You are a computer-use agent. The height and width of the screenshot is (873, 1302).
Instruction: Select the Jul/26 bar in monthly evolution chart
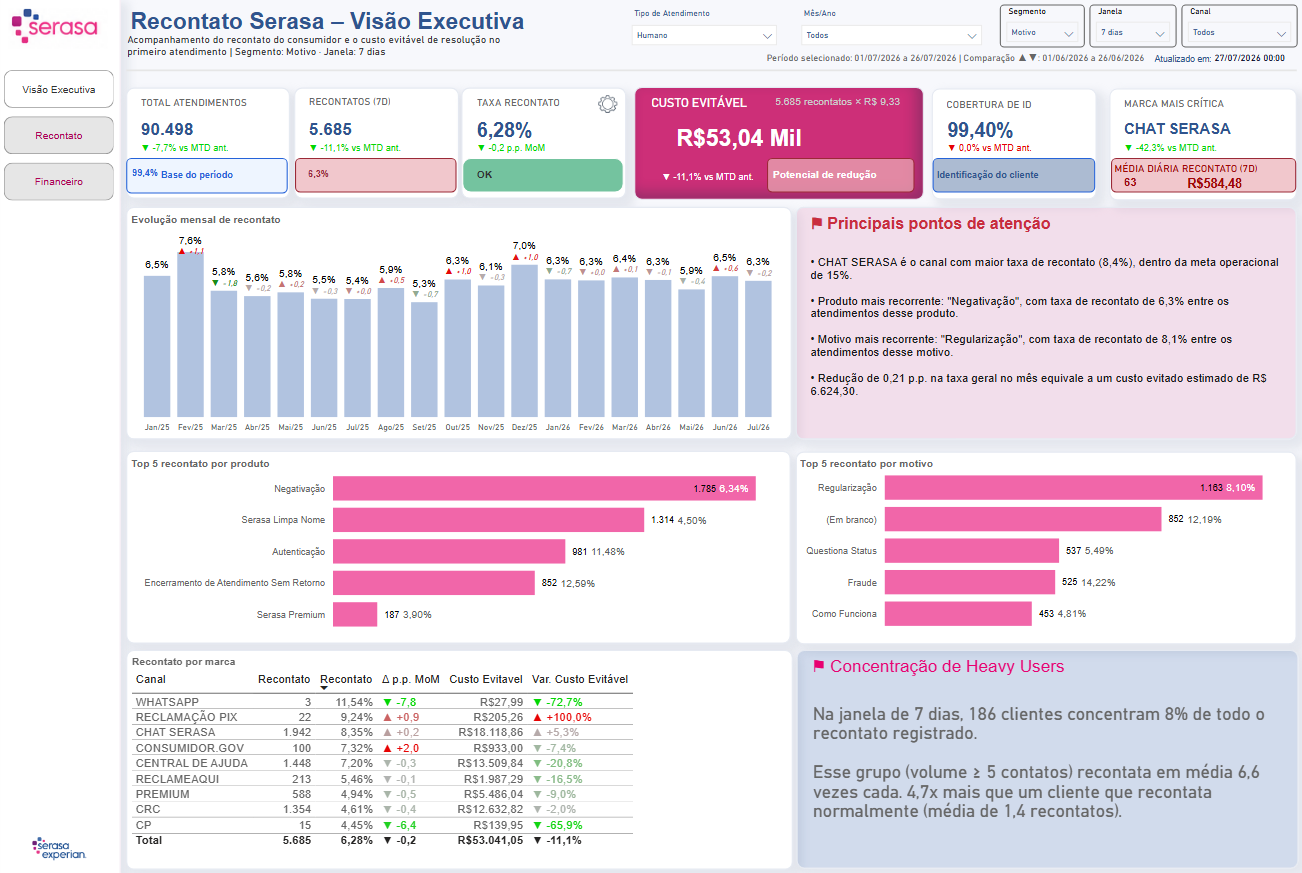click(758, 349)
